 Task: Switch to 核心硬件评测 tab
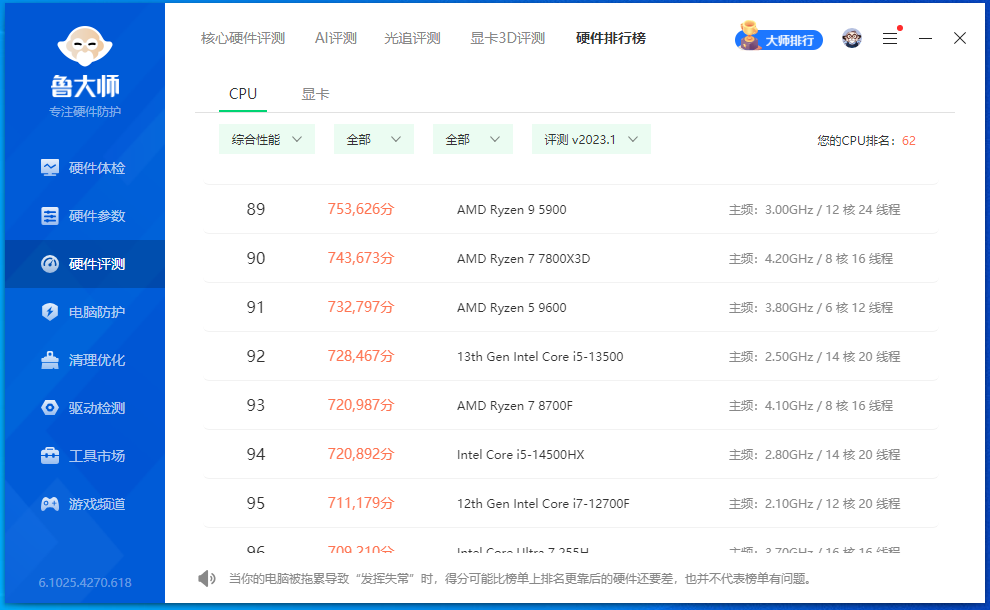[x=243, y=39]
